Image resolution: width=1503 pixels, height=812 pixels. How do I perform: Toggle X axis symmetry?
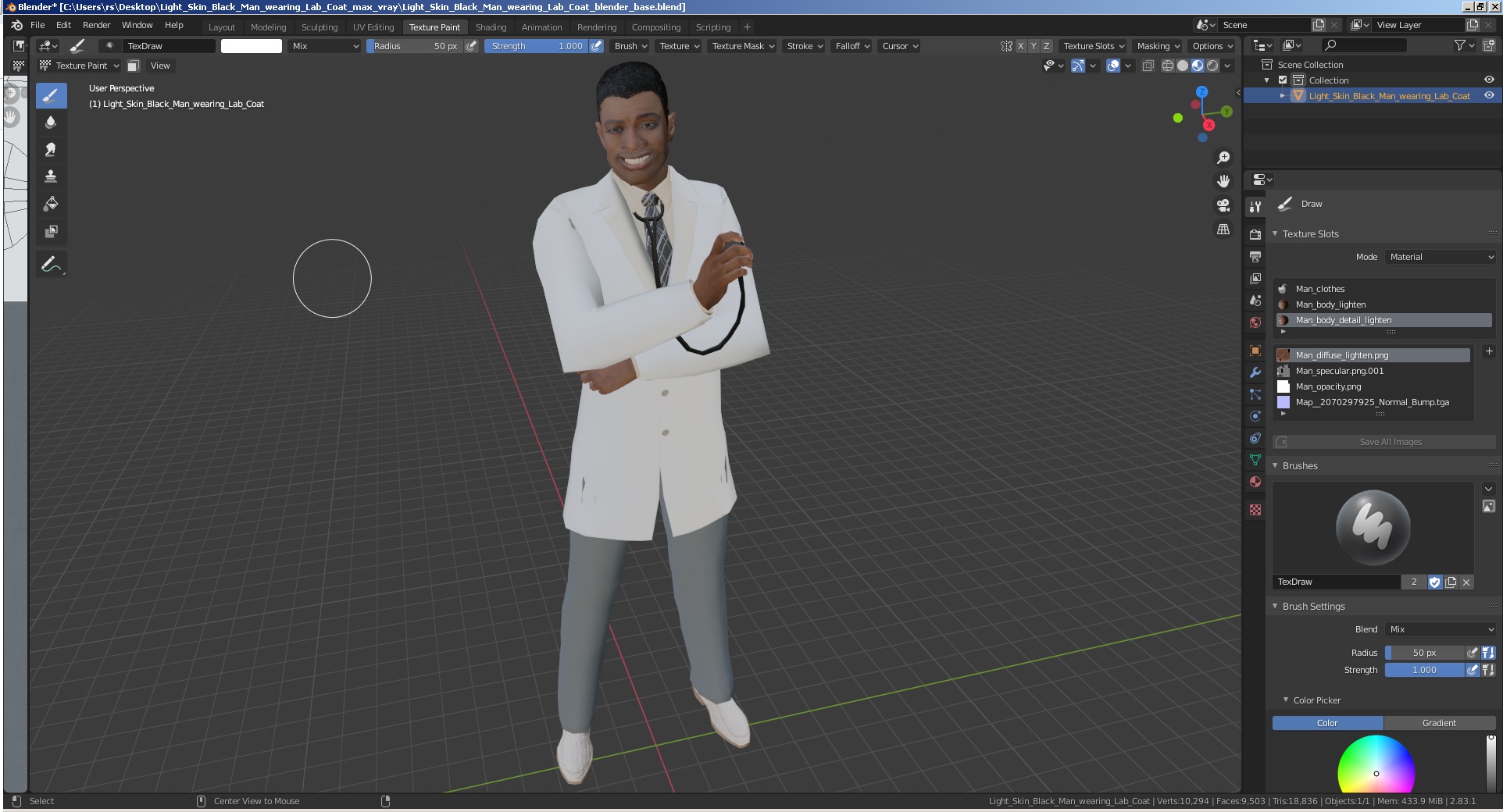[1020, 46]
